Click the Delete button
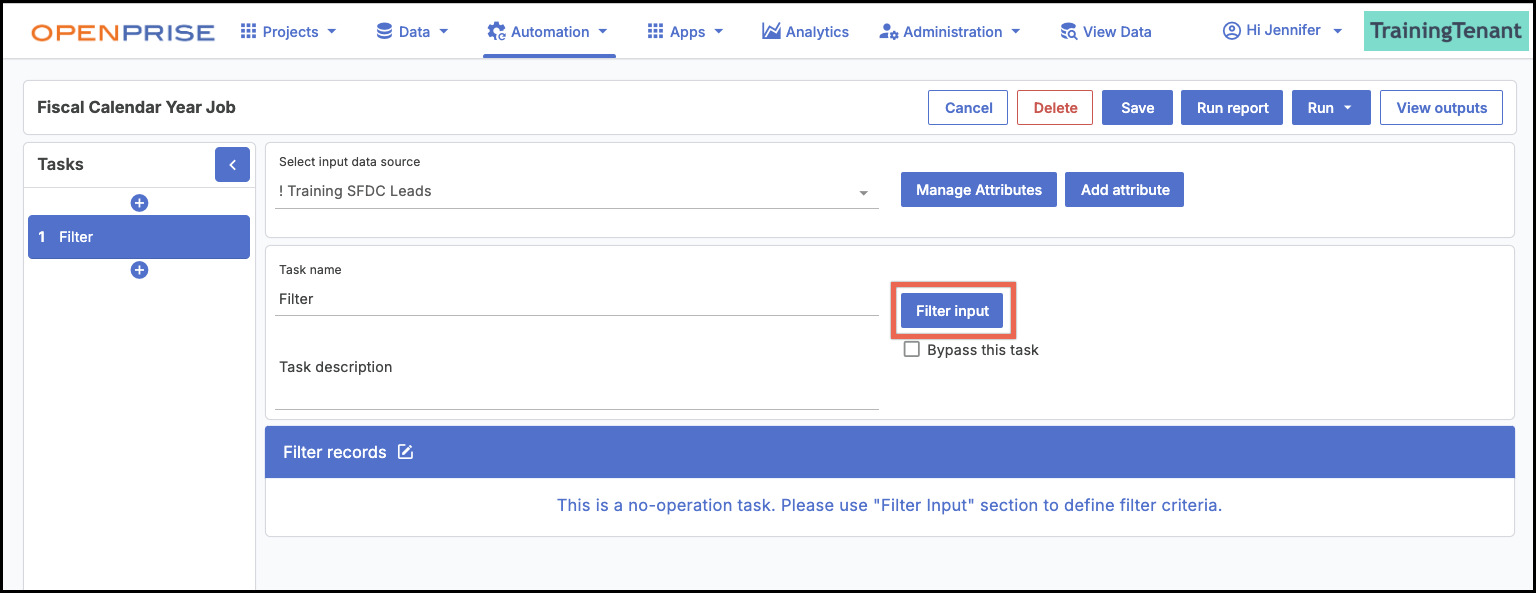Screen dimensions: 1536x593 [x=1055, y=108]
